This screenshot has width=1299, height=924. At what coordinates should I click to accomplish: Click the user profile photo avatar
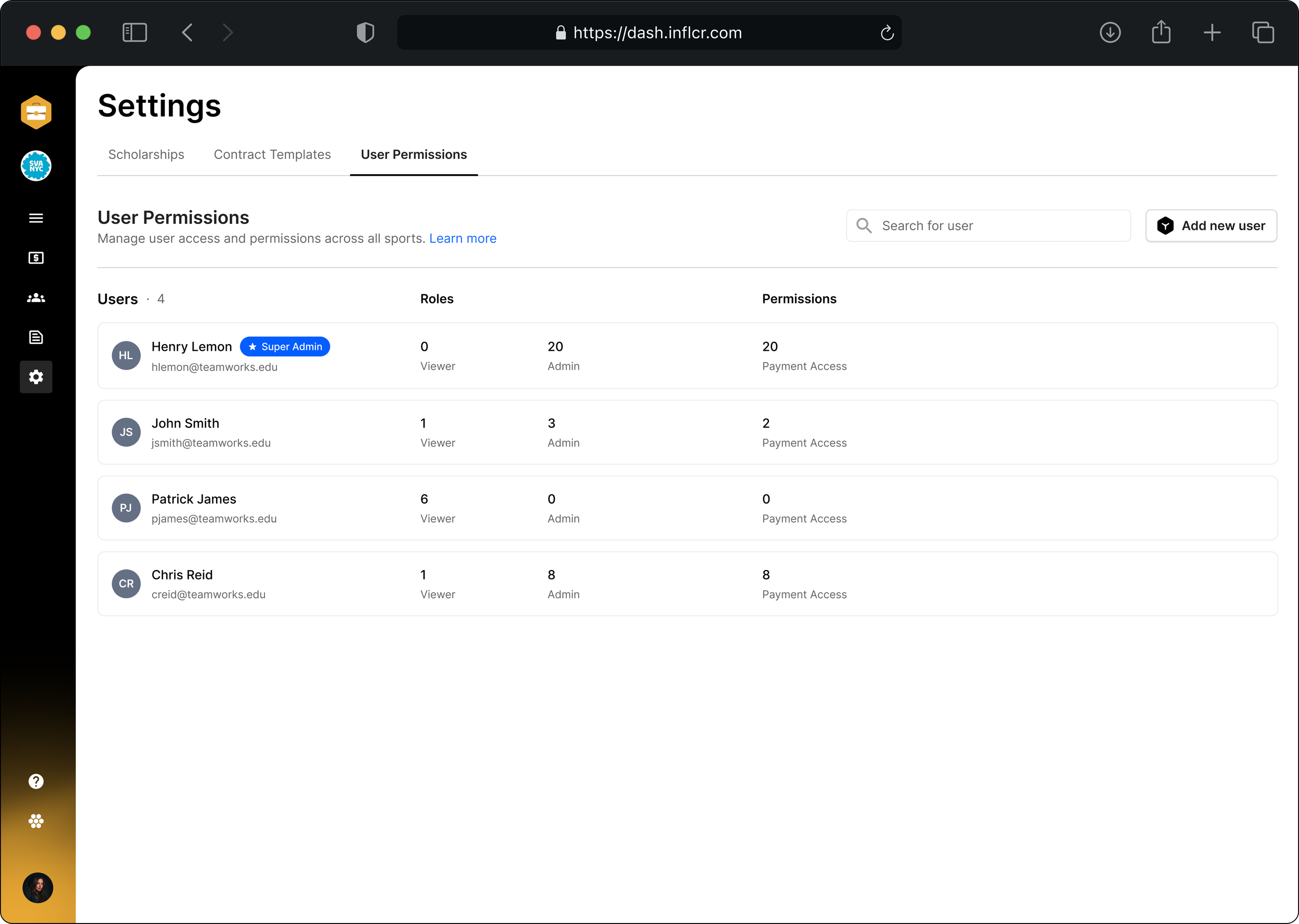pyautogui.click(x=37, y=888)
